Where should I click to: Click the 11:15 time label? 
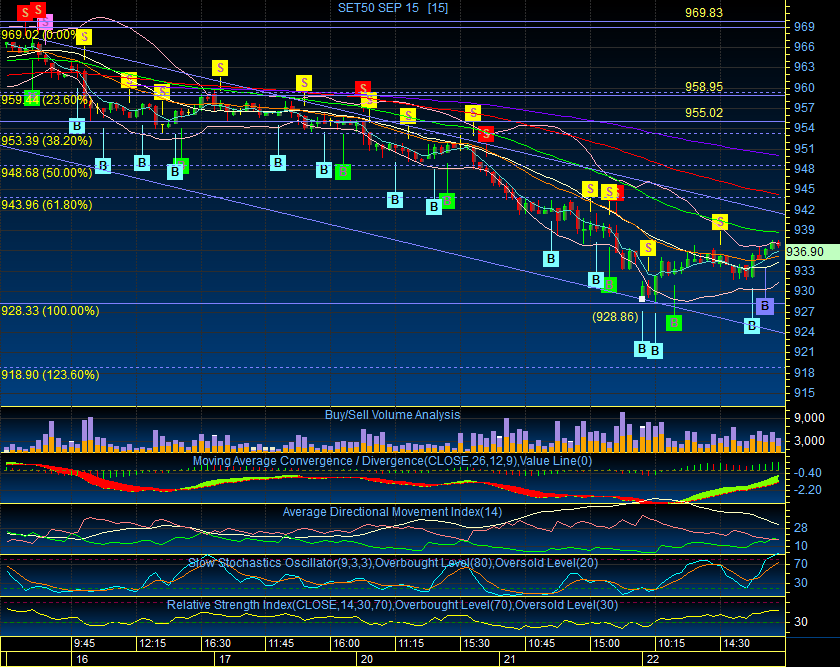click(x=411, y=643)
